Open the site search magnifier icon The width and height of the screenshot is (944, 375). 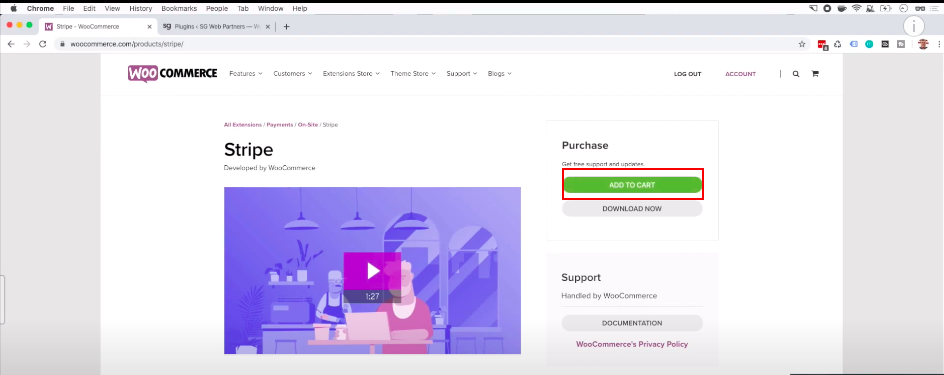point(796,74)
